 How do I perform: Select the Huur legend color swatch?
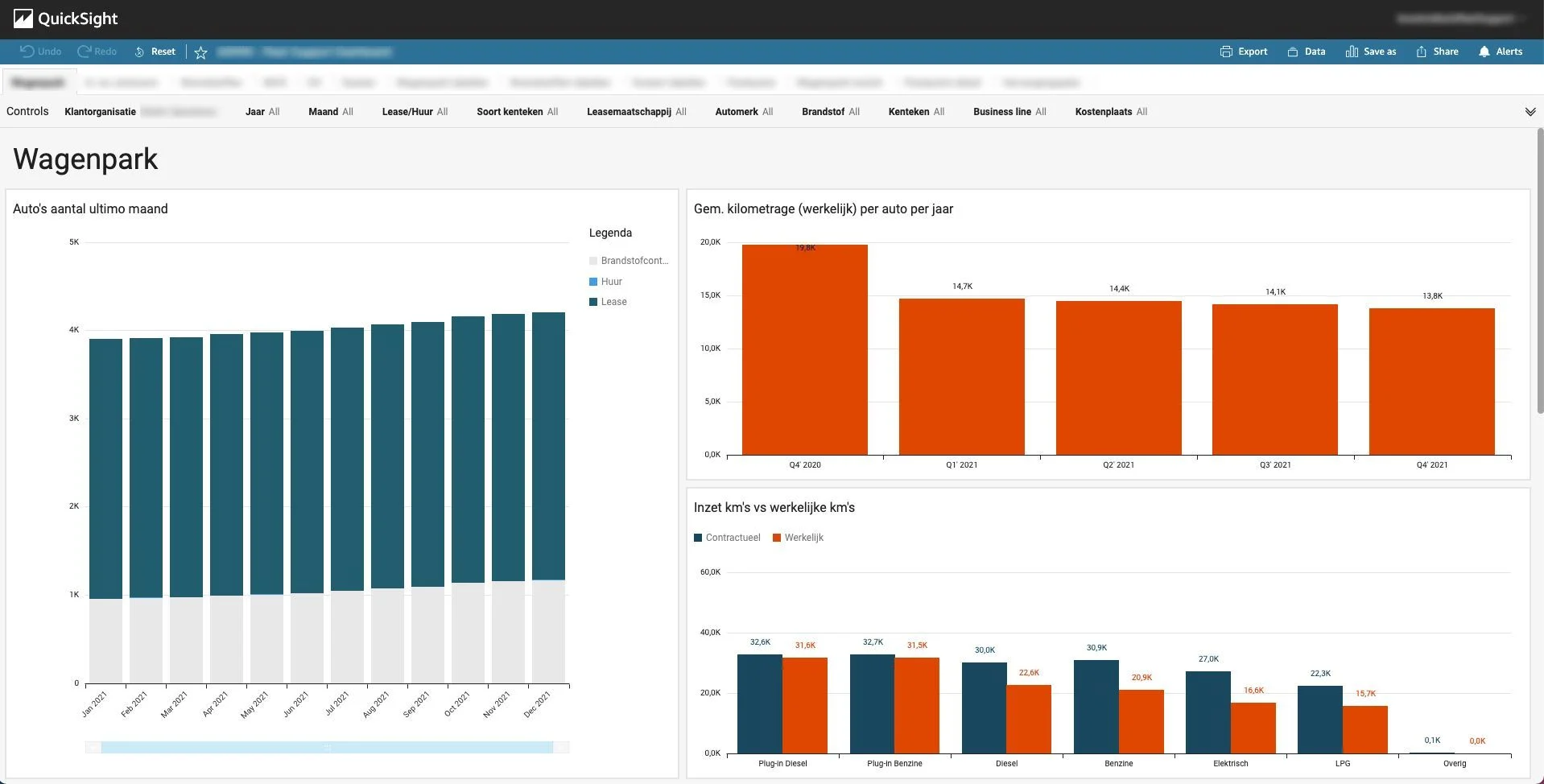pos(593,282)
